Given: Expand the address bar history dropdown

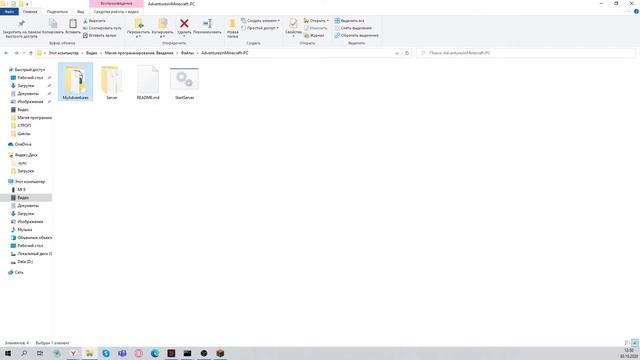Looking at the screenshot, I should pyautogui.click(x=397, y=53).
